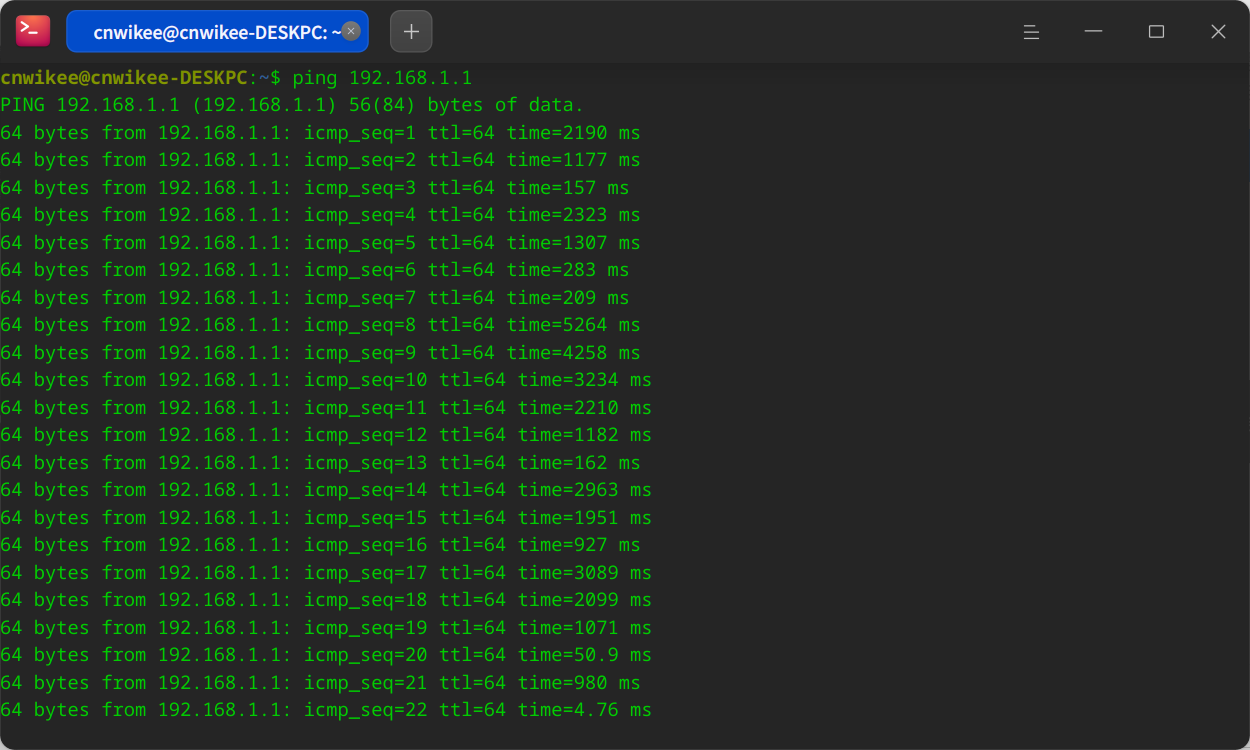Click the icmp_seq=5 time=1307 ms line
1250x750 pixels.
point(320,243)
